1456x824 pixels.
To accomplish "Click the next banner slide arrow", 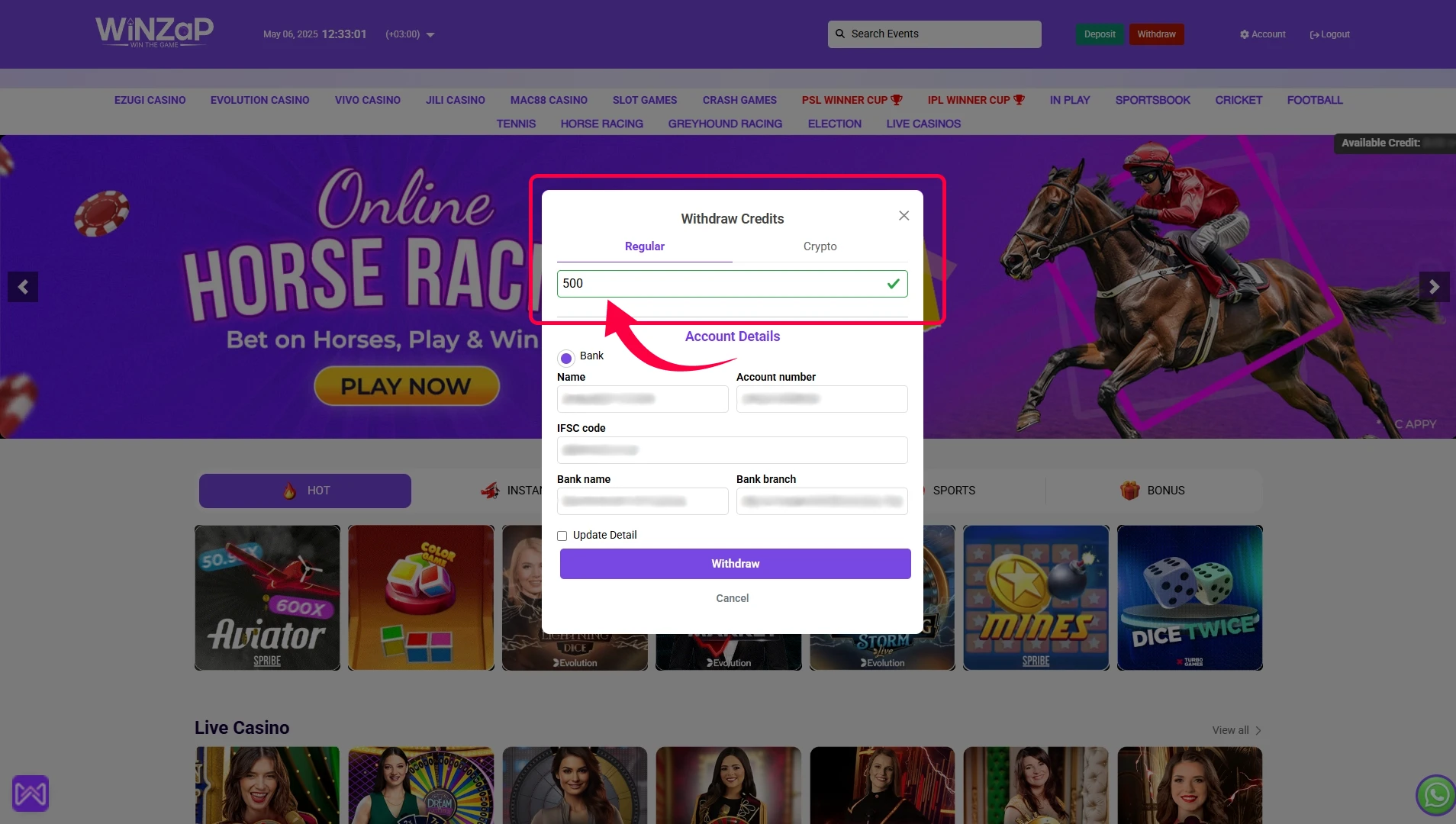I will coord(1434,287).
